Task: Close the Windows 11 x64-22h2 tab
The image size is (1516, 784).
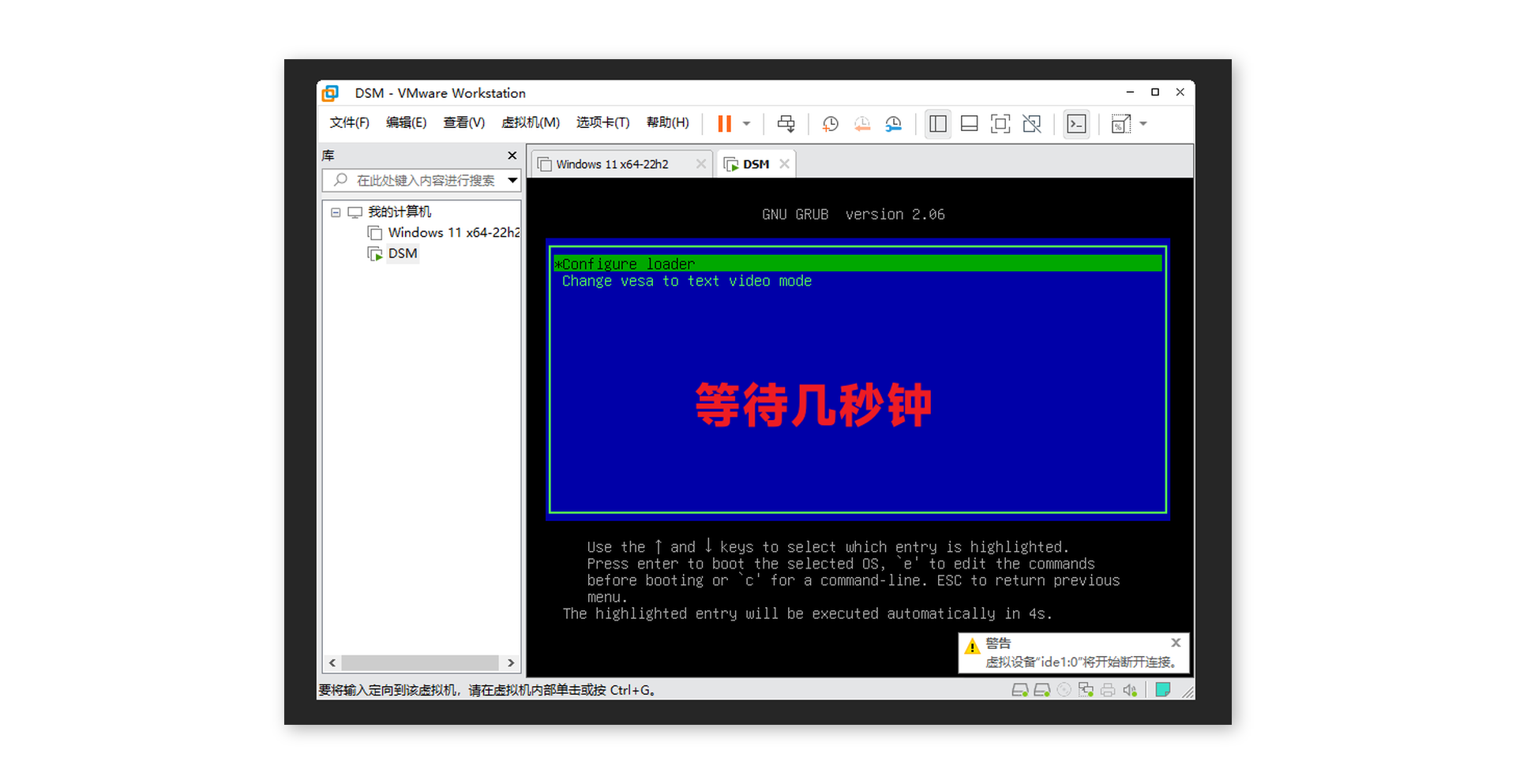Action: 700,164
